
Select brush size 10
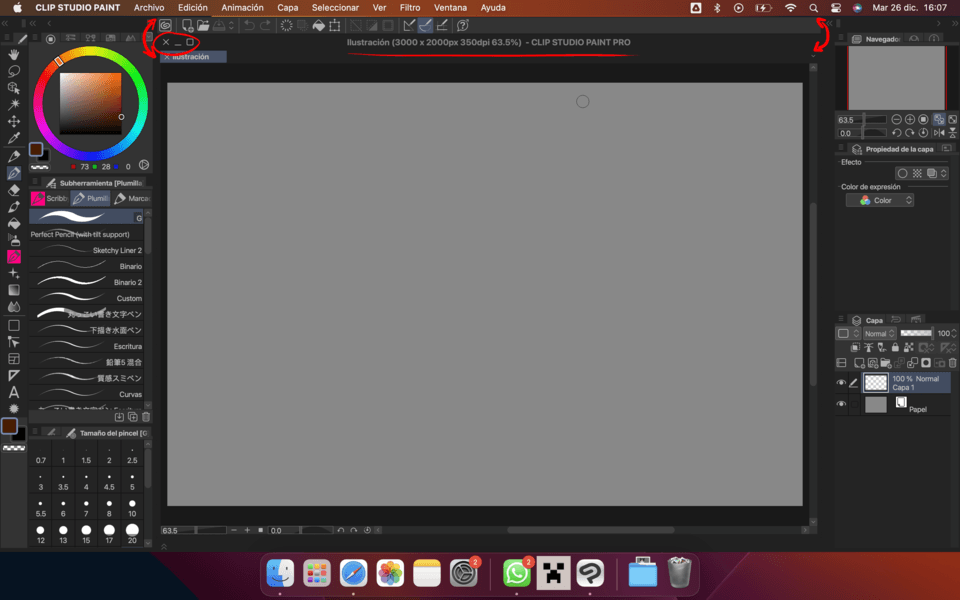tap(132, 508)
